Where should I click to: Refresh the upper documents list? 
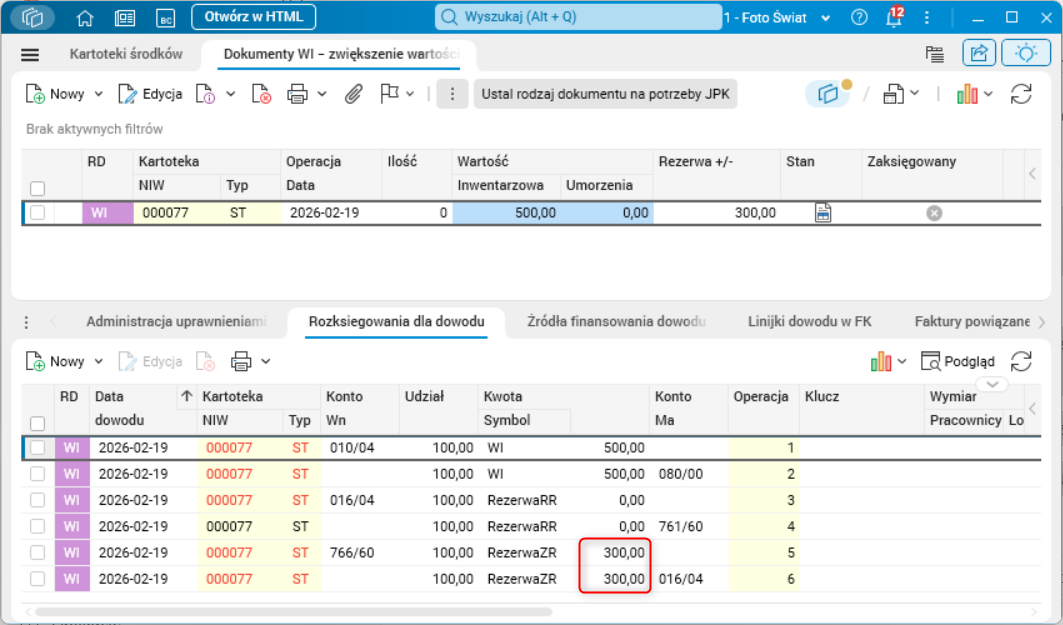pos(1021,94)
